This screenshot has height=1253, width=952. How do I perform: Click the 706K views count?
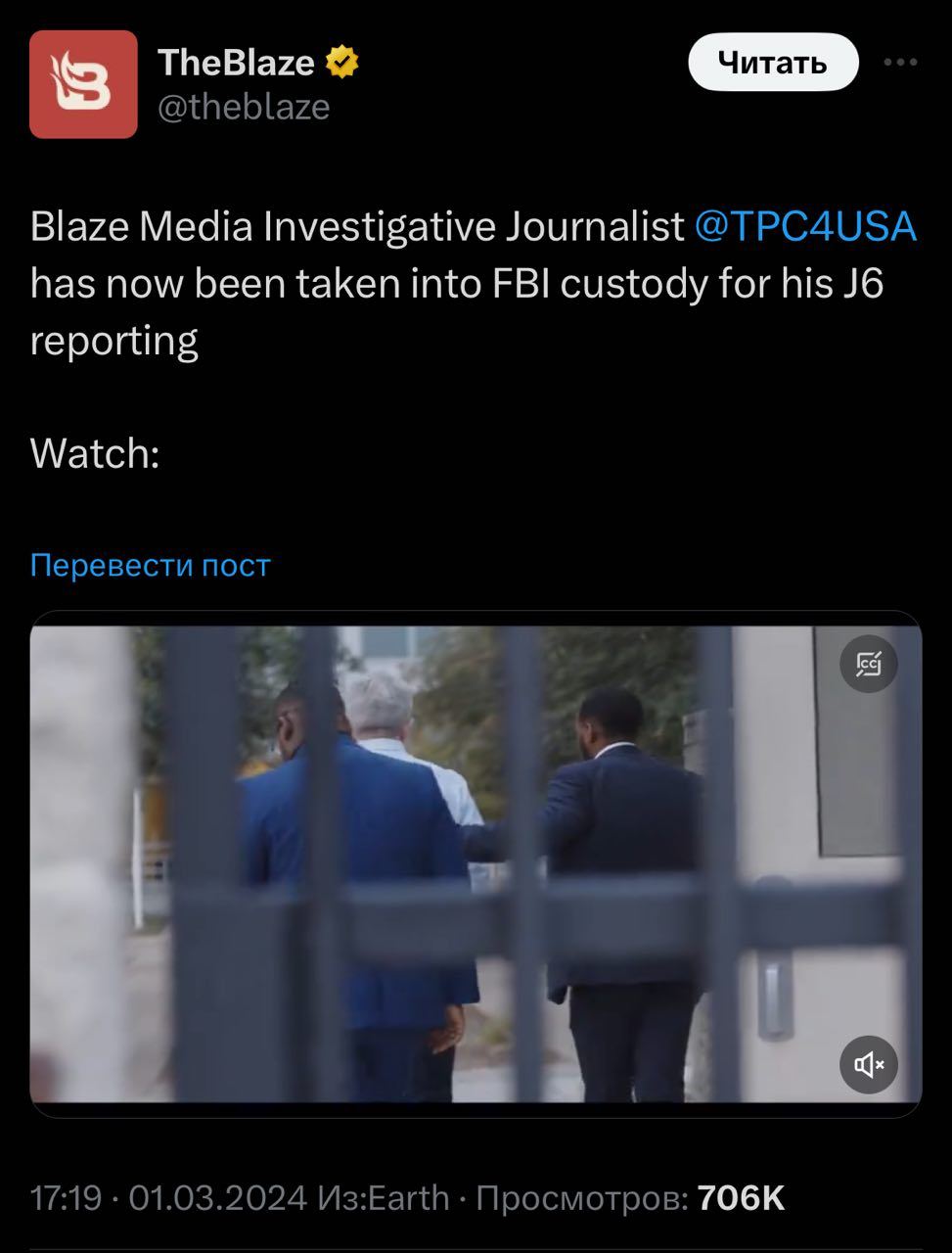point(742,1197)
